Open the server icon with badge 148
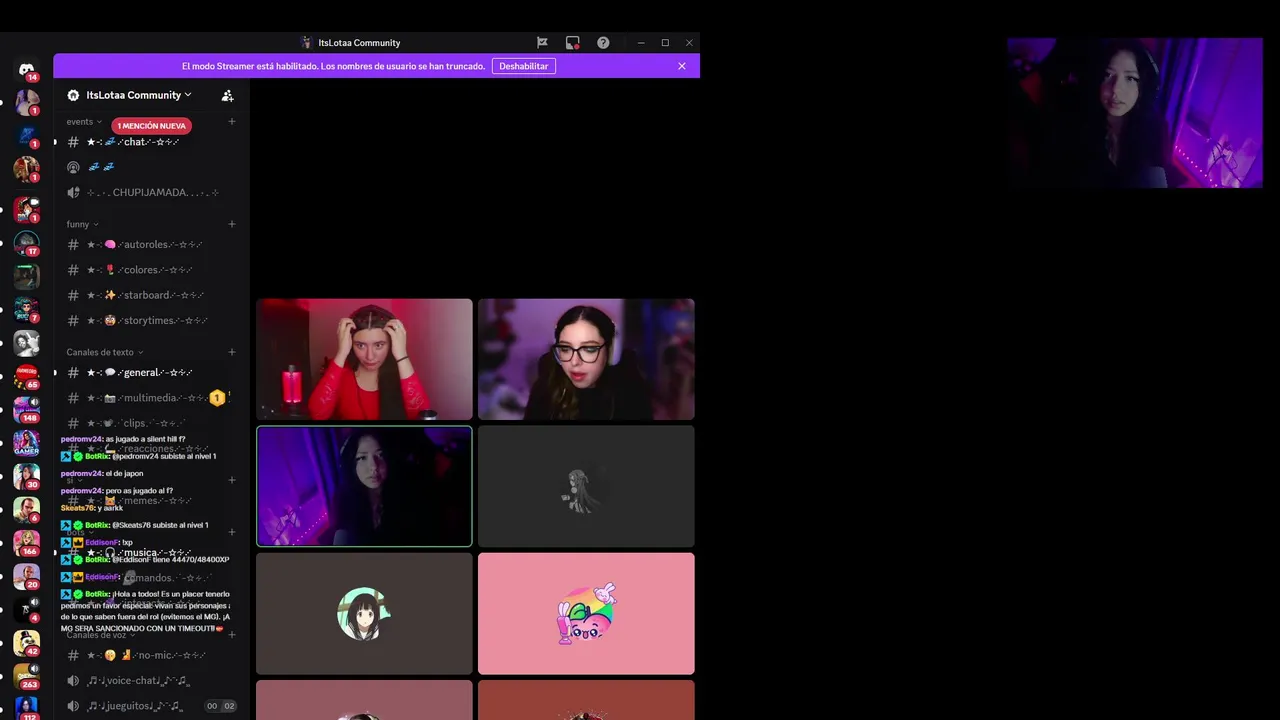The height and width of the screenshot is (720, 1280). coord(27,410)
